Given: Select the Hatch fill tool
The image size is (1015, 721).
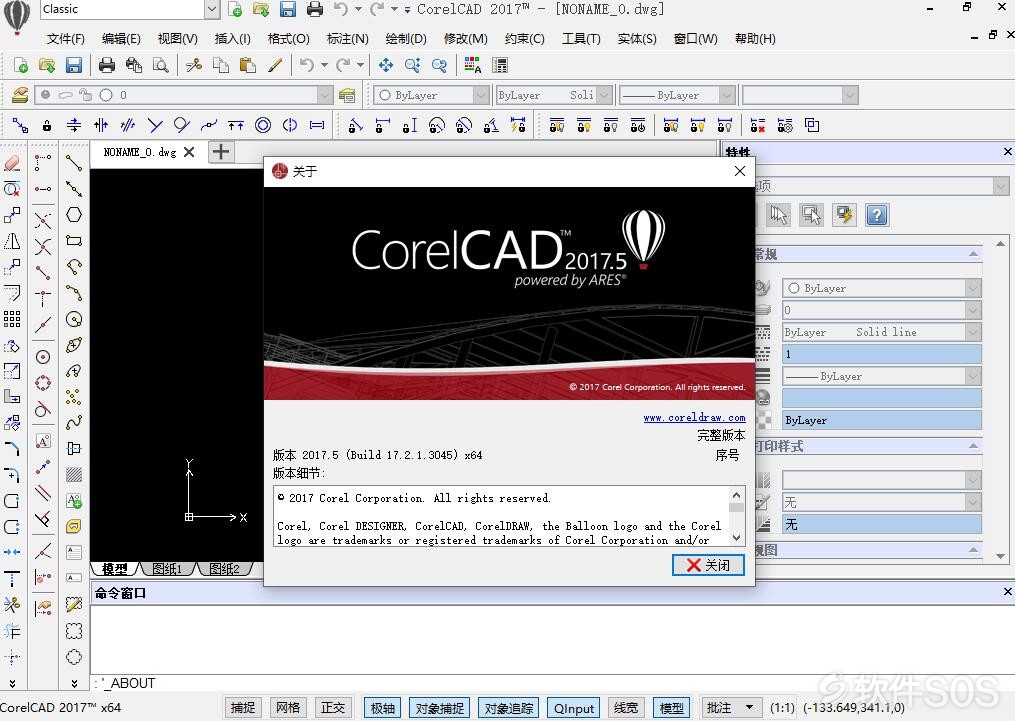Looking at the screenshot, I should tap(74, 474).
